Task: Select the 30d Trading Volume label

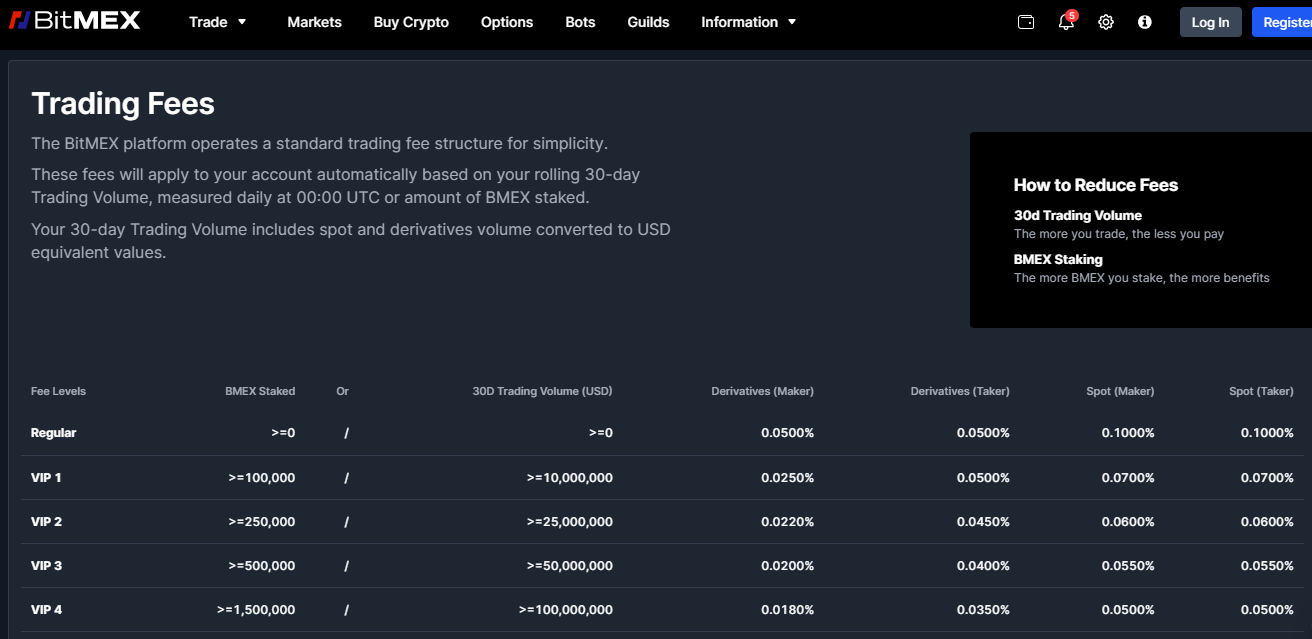Action: coord(1078,215)
